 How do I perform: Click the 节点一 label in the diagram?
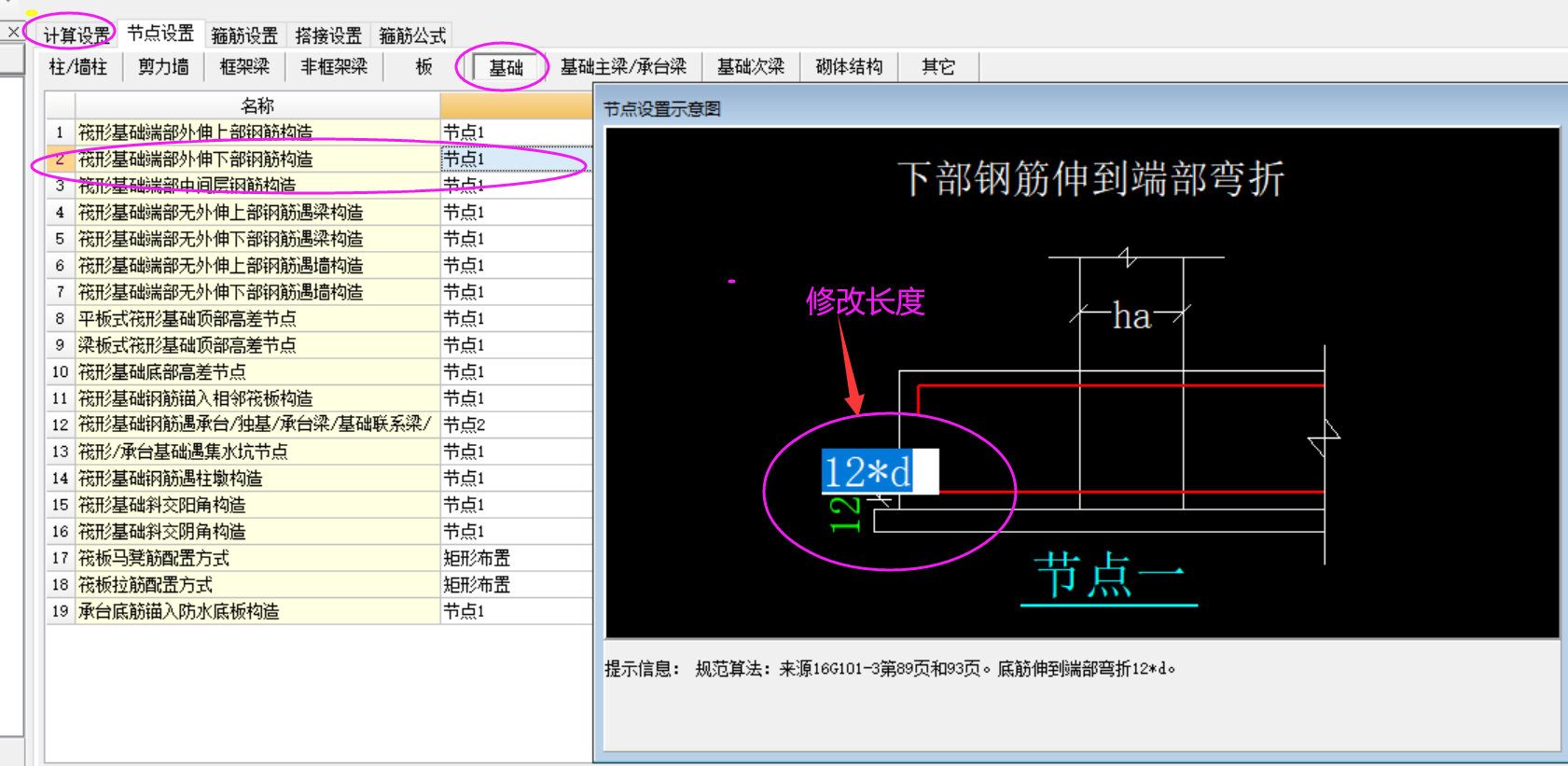pos(1109,575)
